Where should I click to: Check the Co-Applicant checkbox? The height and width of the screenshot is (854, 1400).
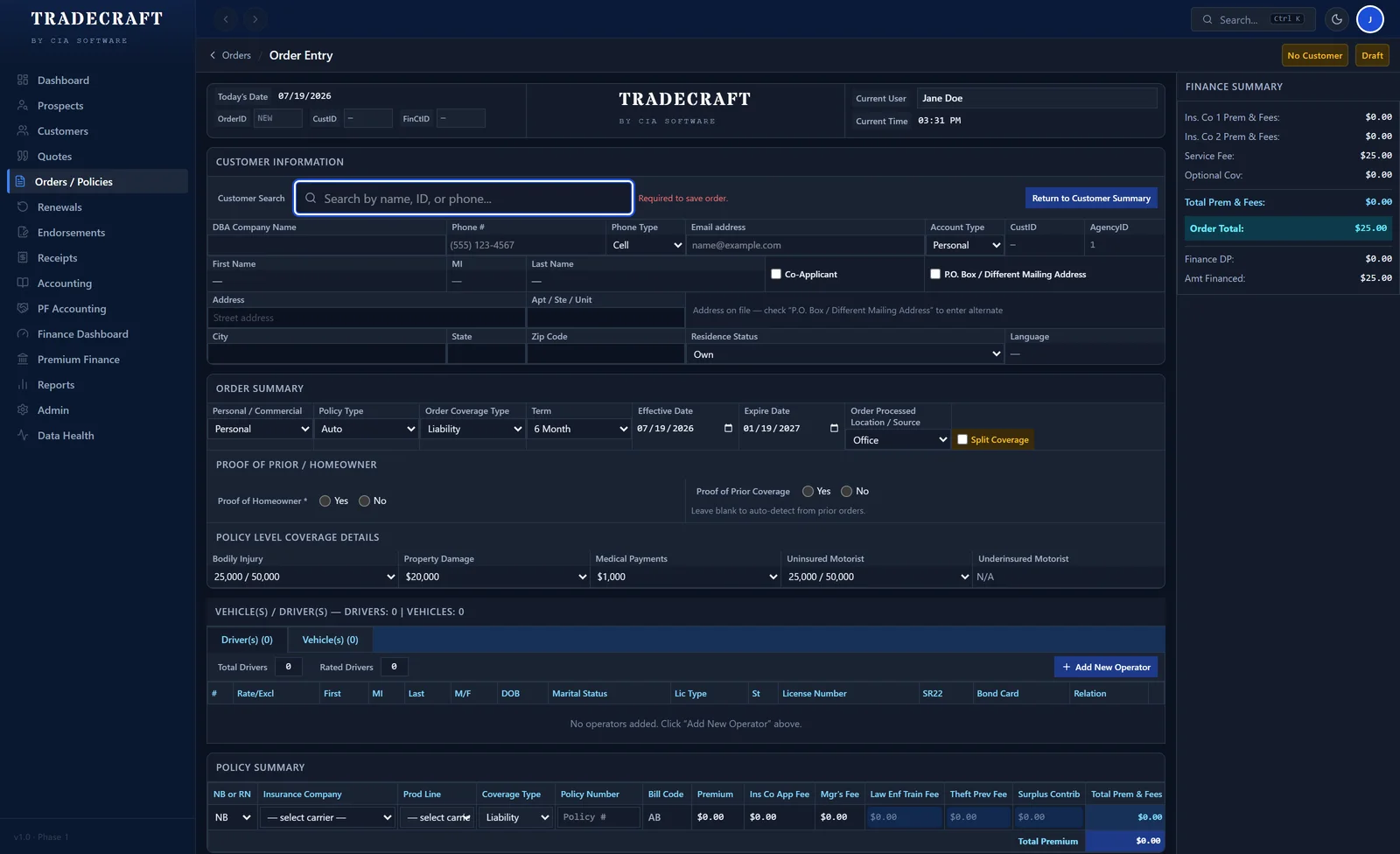pyautogui.click(x=776, y=274)
